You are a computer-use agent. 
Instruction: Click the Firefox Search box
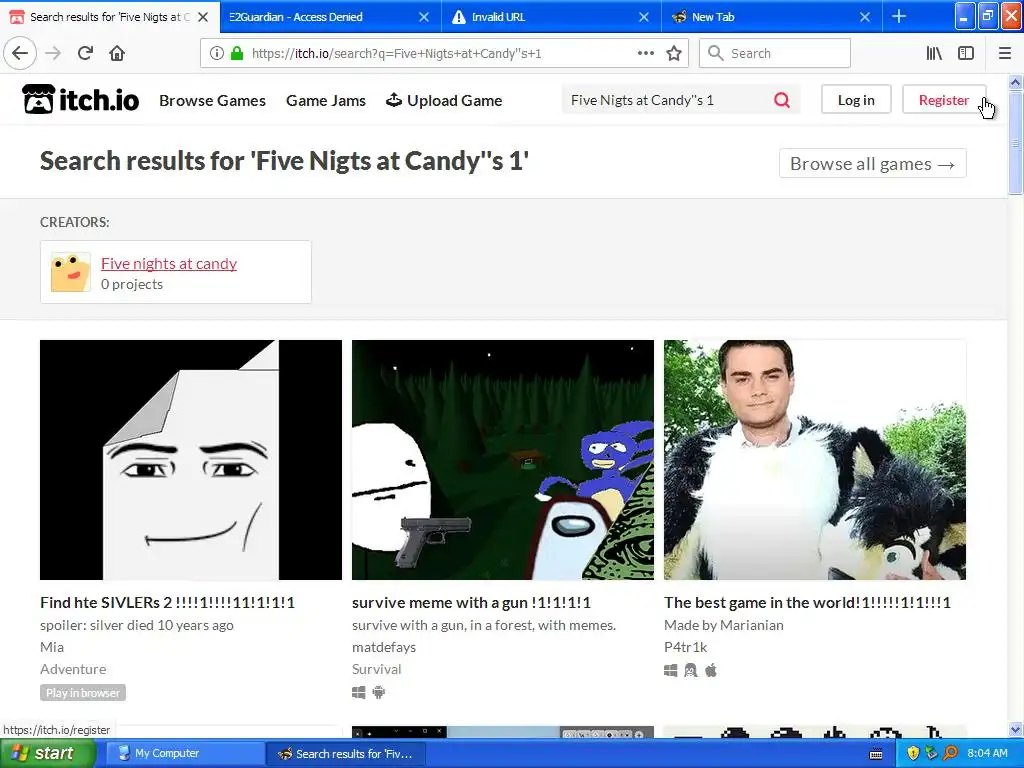775,54
